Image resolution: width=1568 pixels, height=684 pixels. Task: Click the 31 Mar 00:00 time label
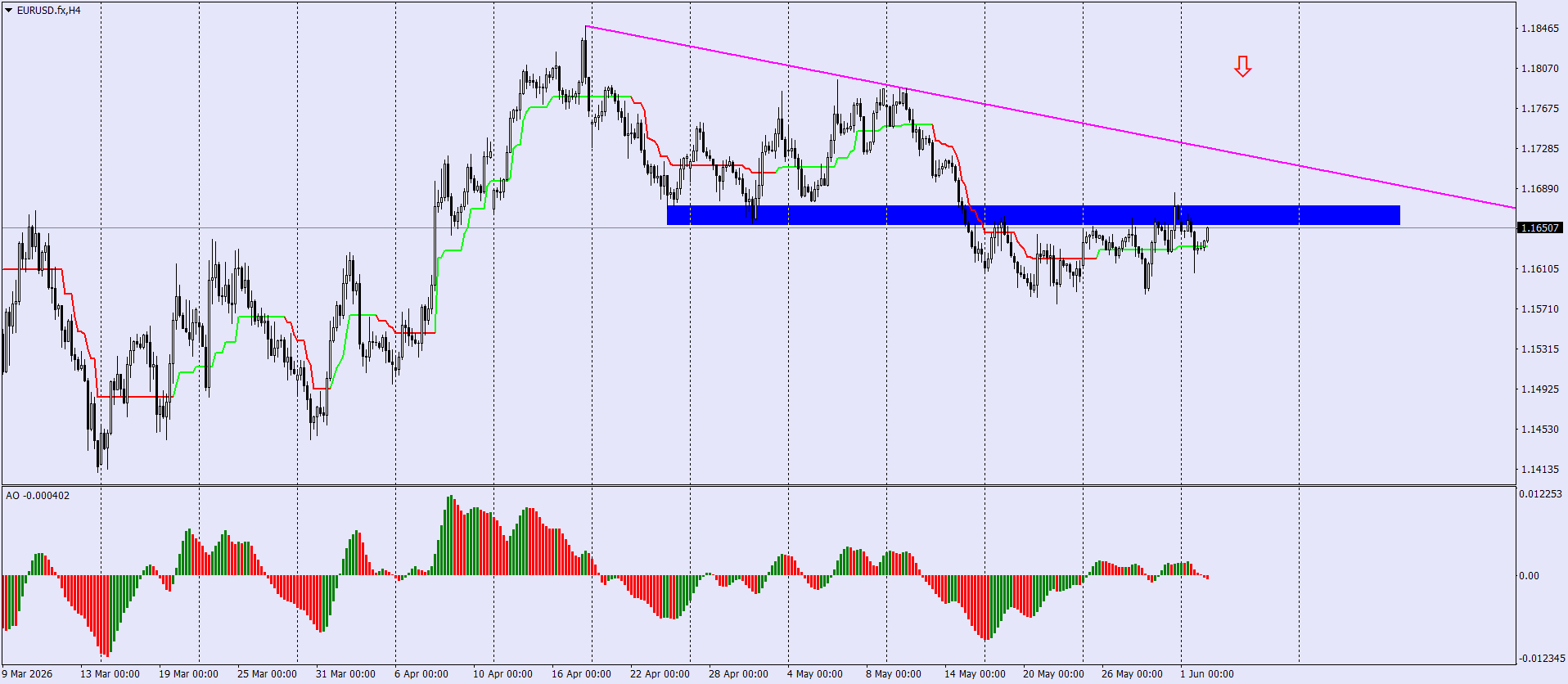tap(345, 674)
